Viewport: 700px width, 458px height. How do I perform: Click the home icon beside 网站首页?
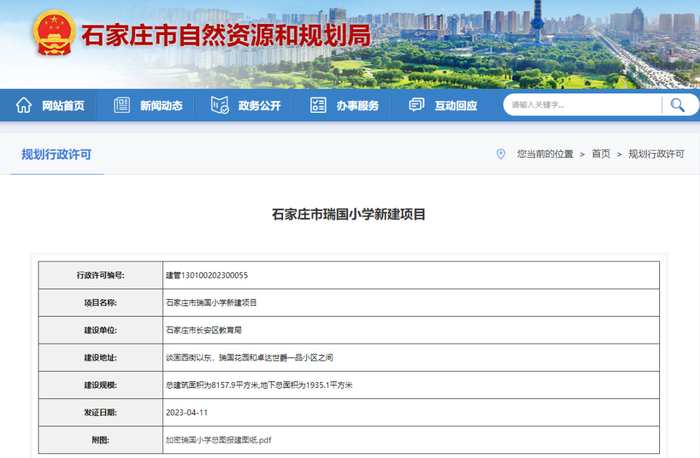(x=24, y=106)
